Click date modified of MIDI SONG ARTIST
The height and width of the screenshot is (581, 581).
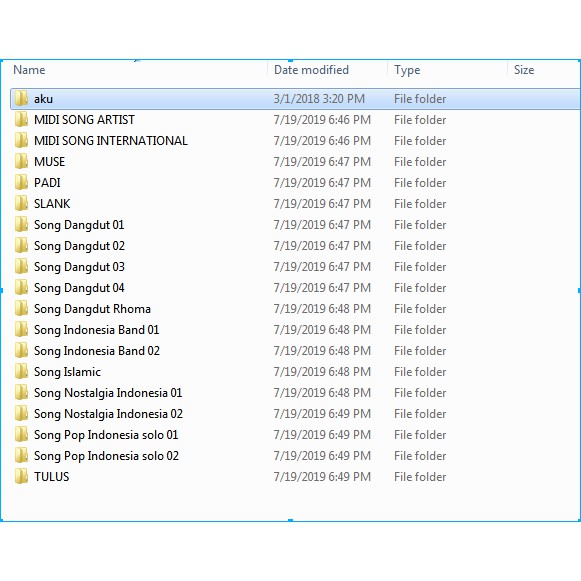coord(322,120)
